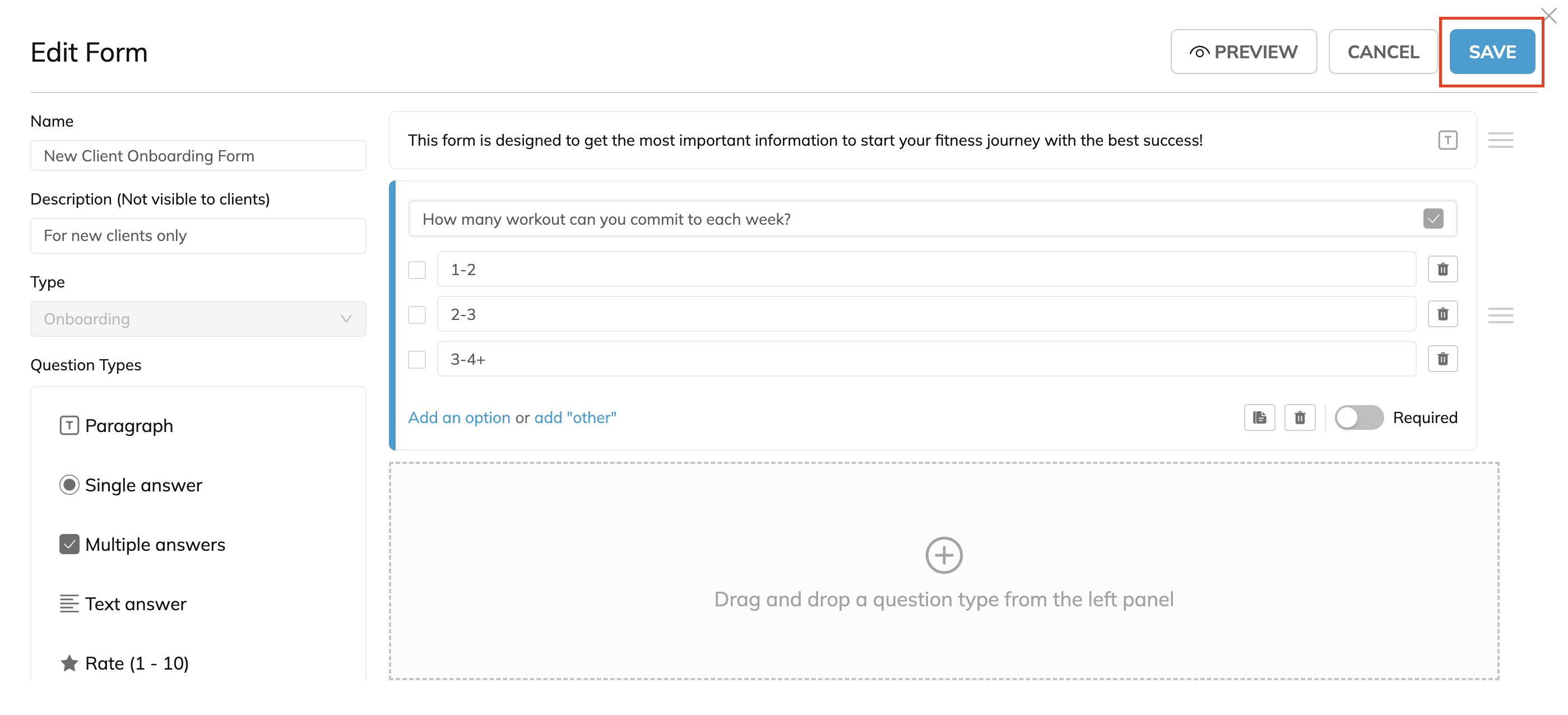Delete the entire workout question
Image resolution: width=1568 pixels, height=715 pixels.
pyautogui.click(x=1300, y=417)
